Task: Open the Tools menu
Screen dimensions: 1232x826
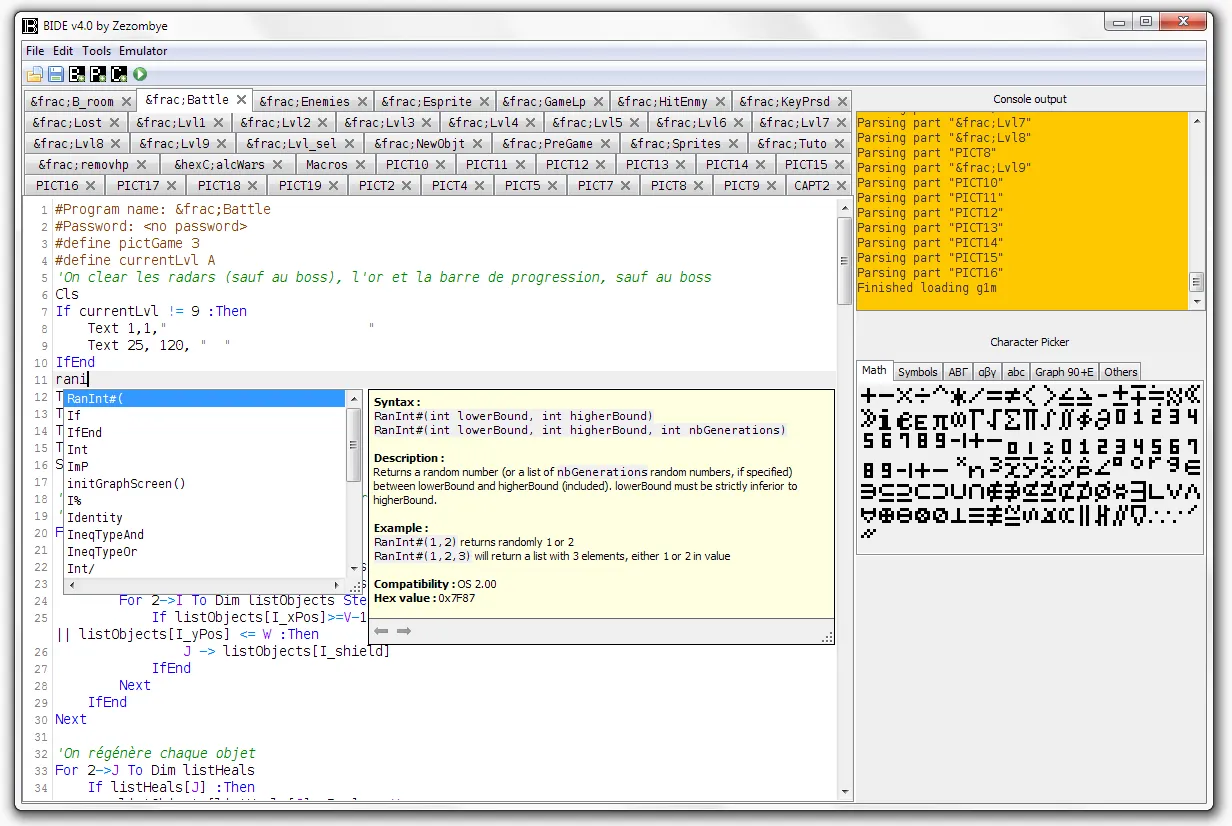Action: point(96,50)
